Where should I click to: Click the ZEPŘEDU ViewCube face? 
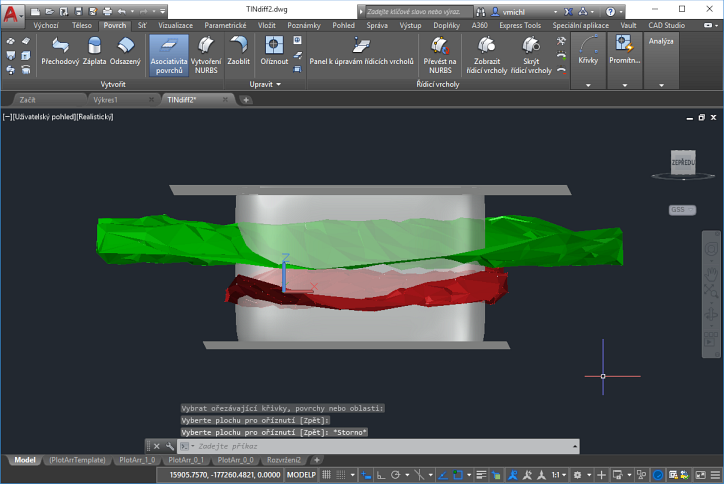(684, 162)
